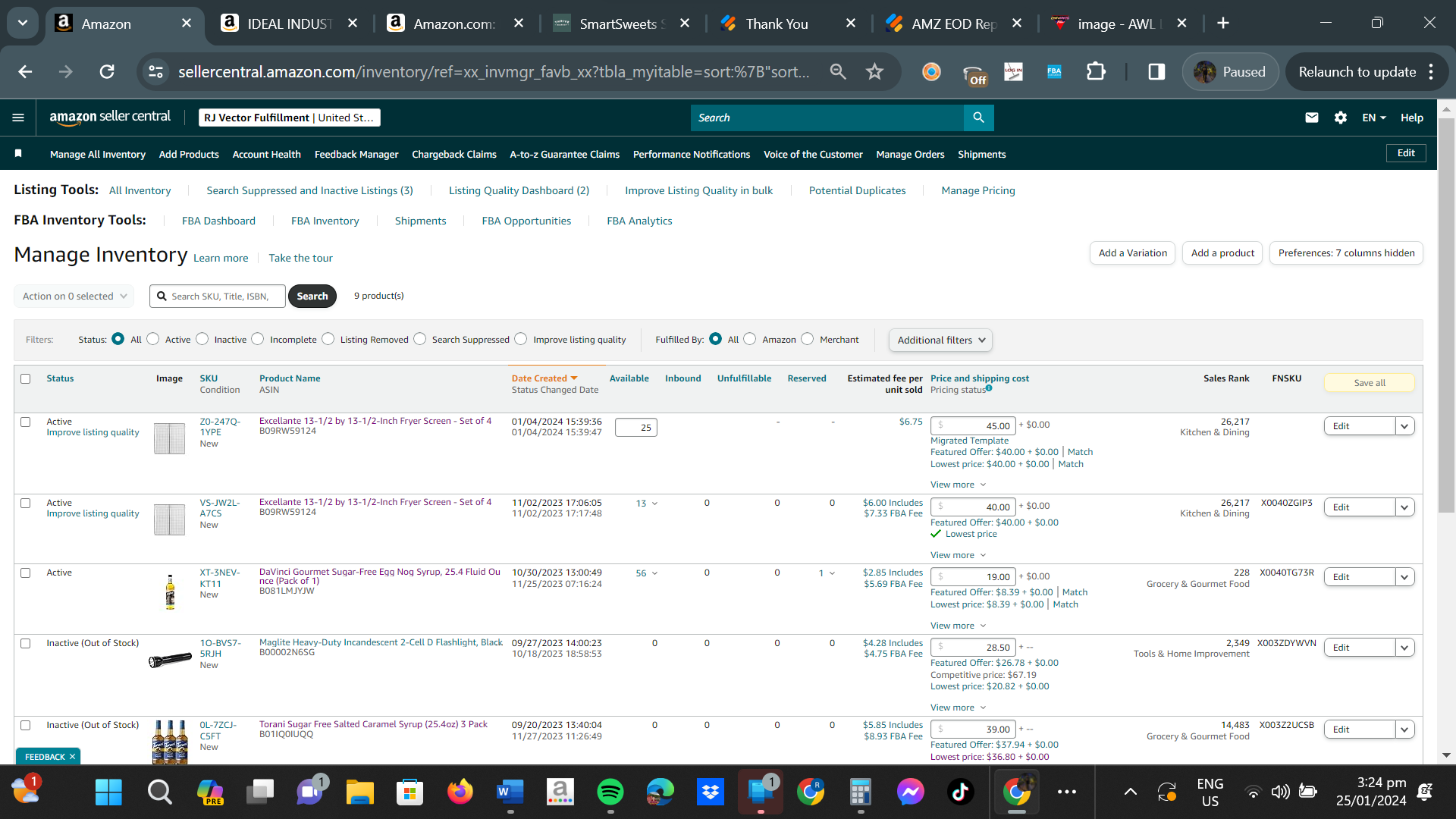Viewport: 1456px width, 819px height.
Task: Reload the page with the refresh icon
Action: [x=107, y=72]
